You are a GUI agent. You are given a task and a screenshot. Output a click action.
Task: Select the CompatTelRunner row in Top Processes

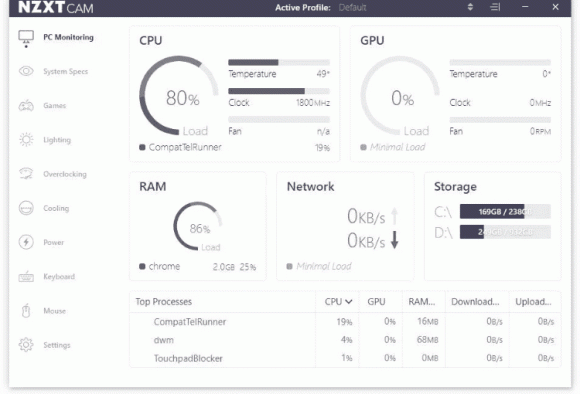point(345,322)
